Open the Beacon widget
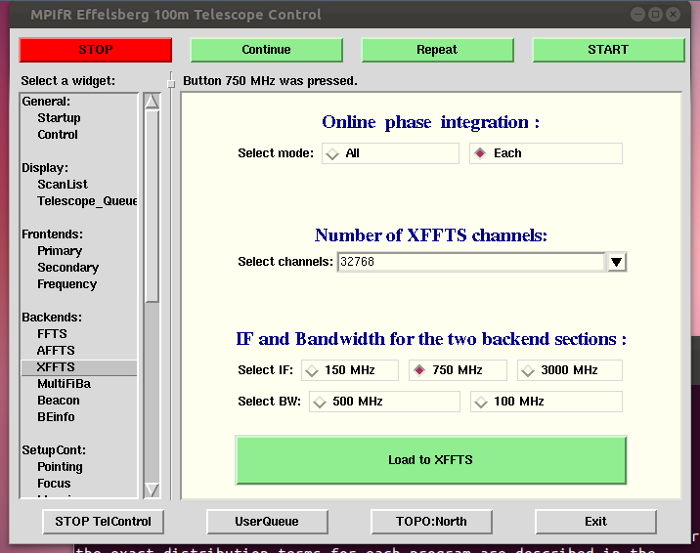The width and height of the screenshot is (700, 553). pos(58,400)
